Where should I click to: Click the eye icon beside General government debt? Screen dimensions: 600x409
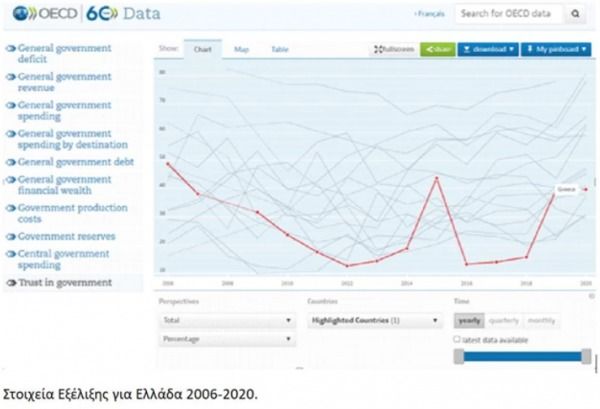[x=11, y=162]
